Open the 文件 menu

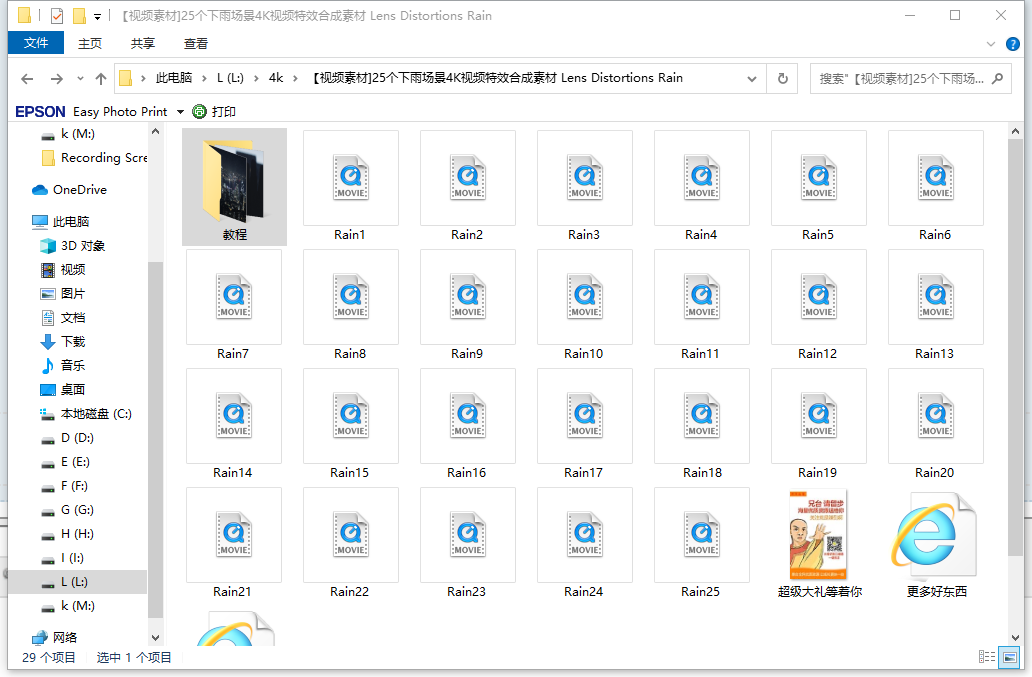click(x=36, y=43)
